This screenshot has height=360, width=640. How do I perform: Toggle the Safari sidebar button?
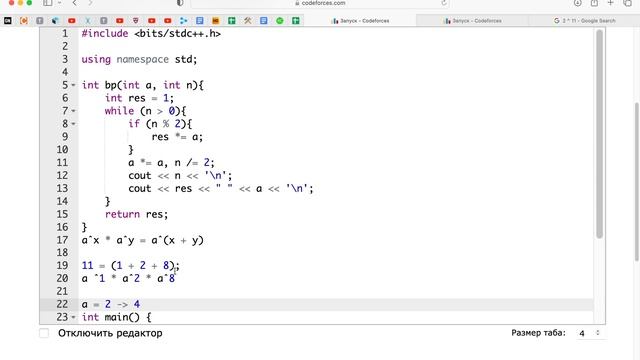pos(47,3)
